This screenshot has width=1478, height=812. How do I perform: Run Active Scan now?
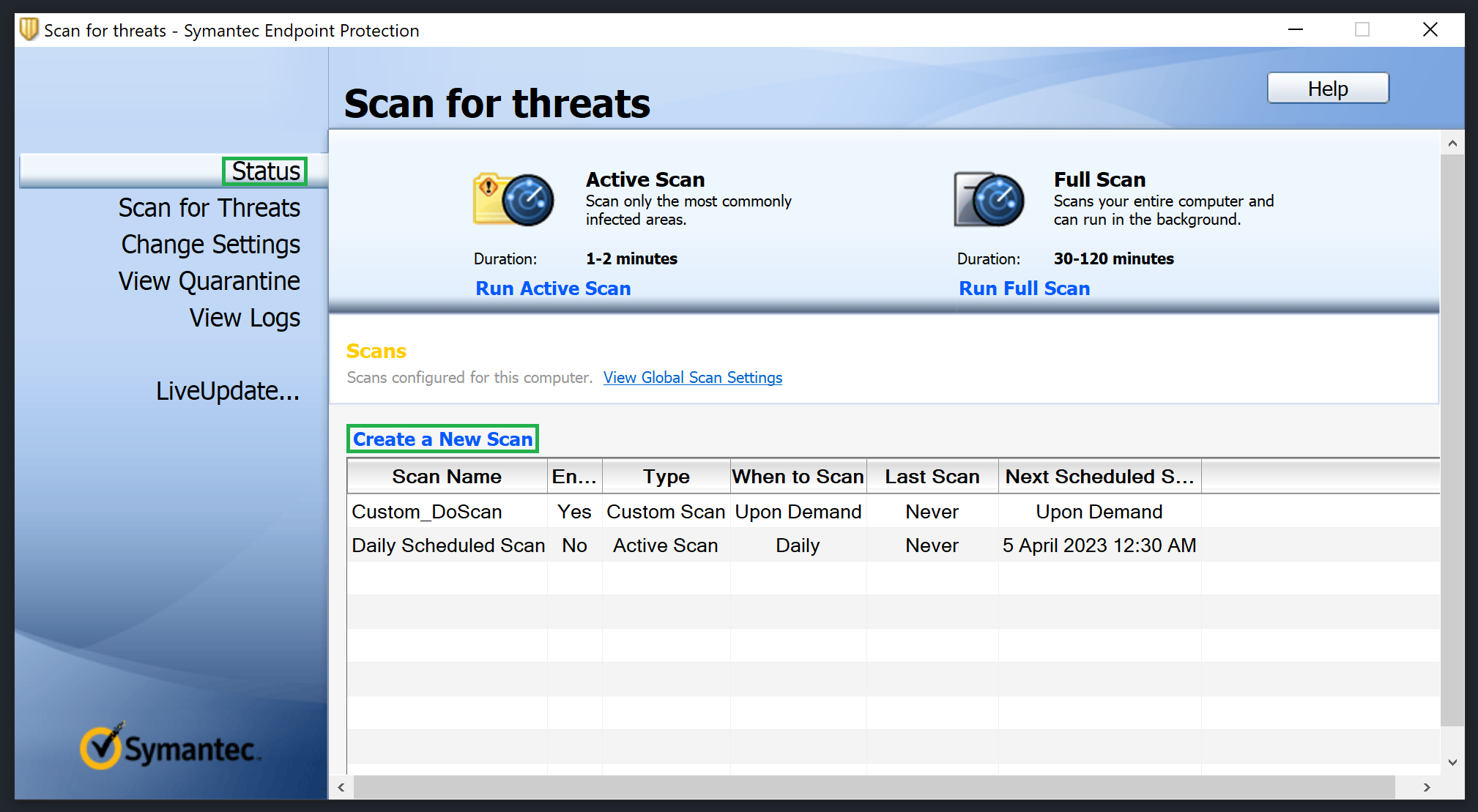[x=553, y=288]
